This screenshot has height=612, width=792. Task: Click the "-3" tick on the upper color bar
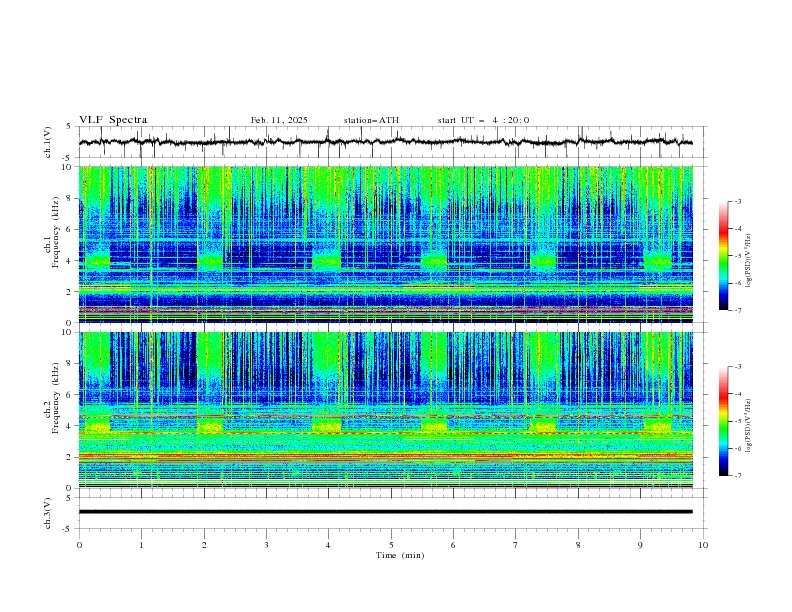tap(737, 201)
